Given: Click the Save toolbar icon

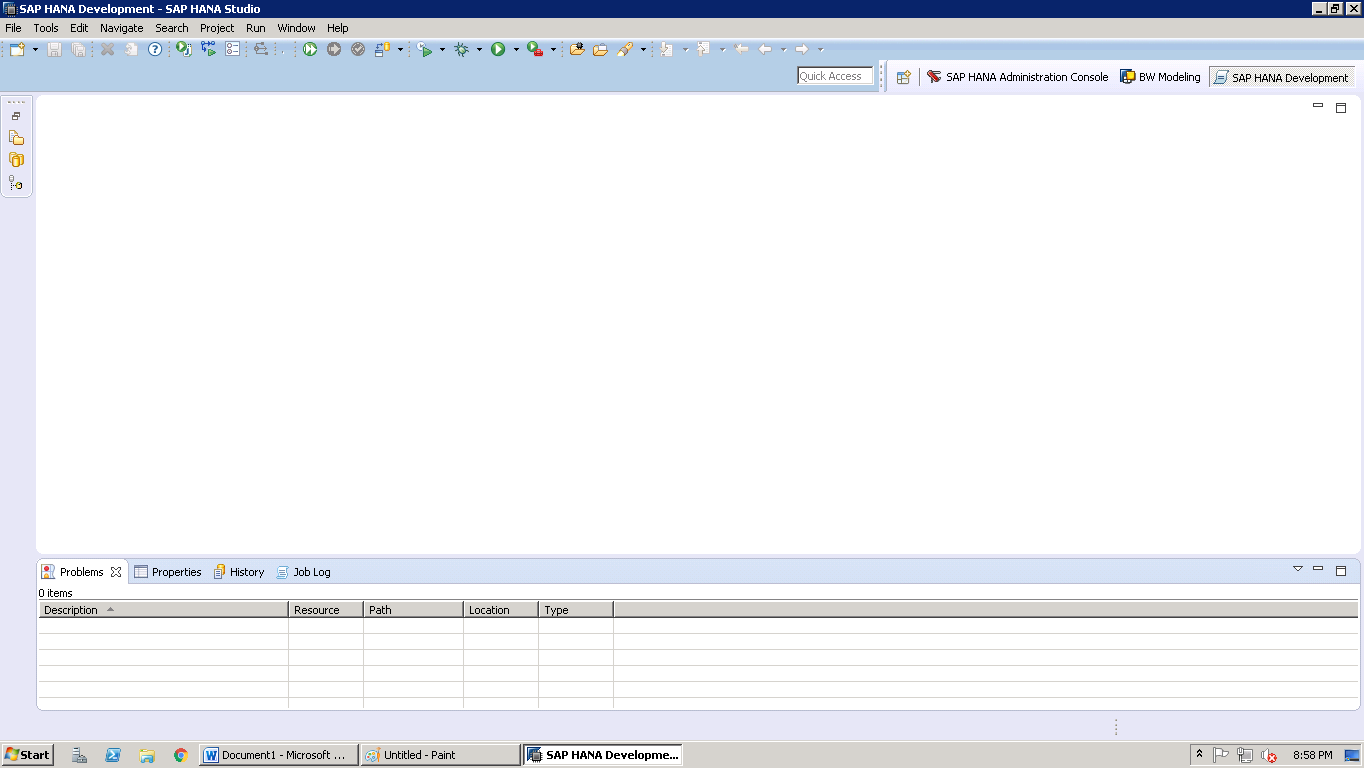Looking at the screenshot, I should tap(54, 49).
